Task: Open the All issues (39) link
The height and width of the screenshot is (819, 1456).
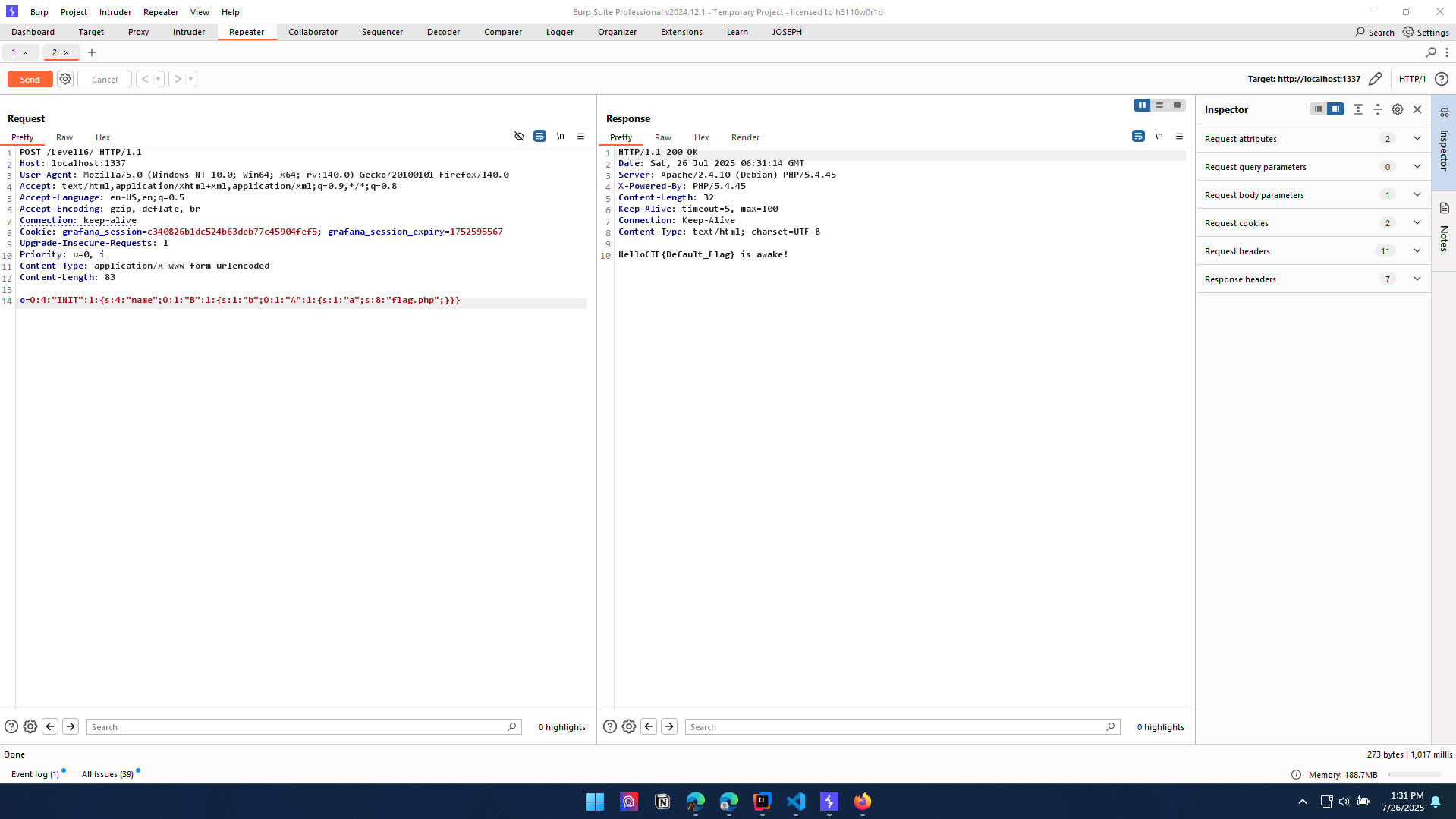Action: [x=108, y=774]
